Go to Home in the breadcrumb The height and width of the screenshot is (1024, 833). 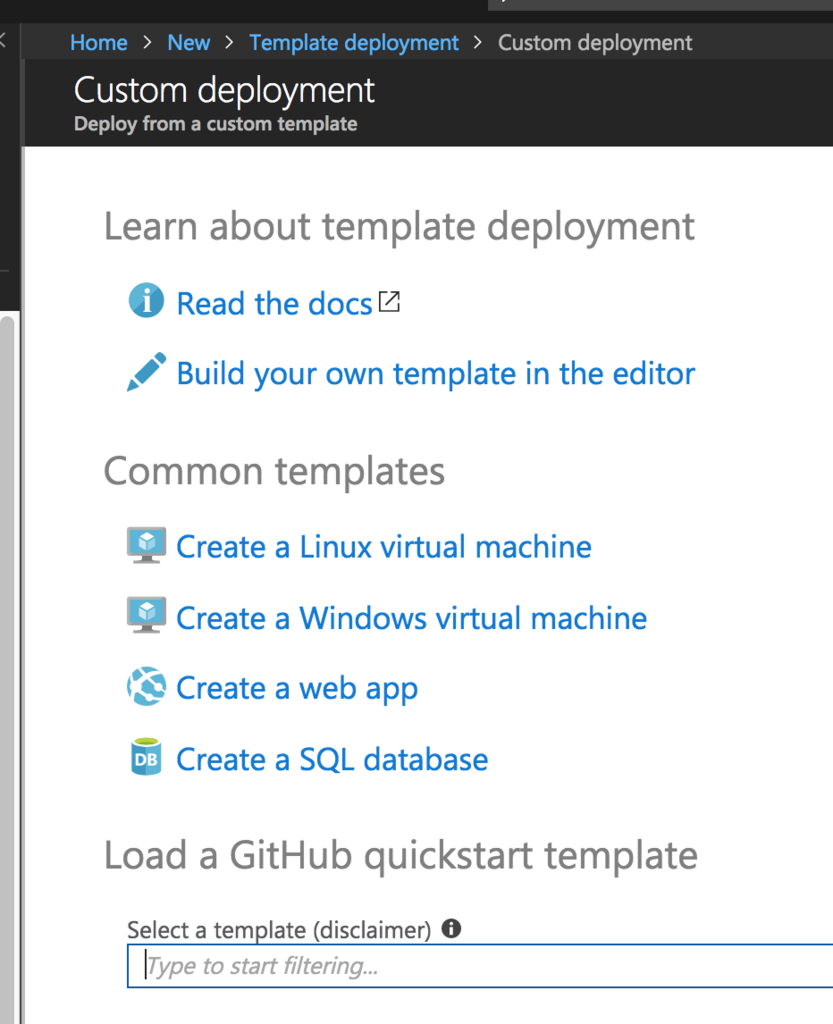click(x=99, y=43)
